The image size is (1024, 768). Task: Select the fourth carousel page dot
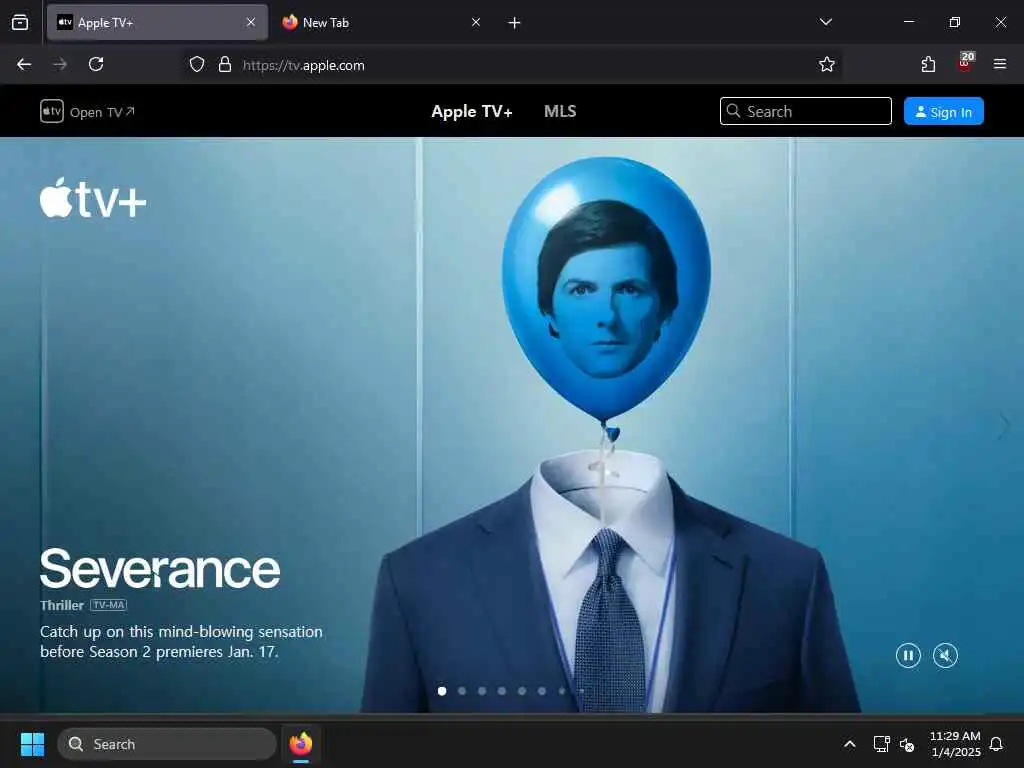point(502,691)
